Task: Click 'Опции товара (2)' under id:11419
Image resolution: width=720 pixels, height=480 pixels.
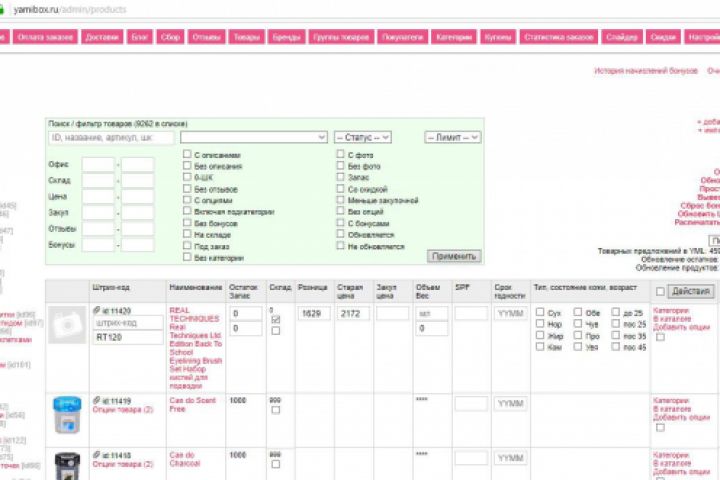Action: [x=123, y=409]
